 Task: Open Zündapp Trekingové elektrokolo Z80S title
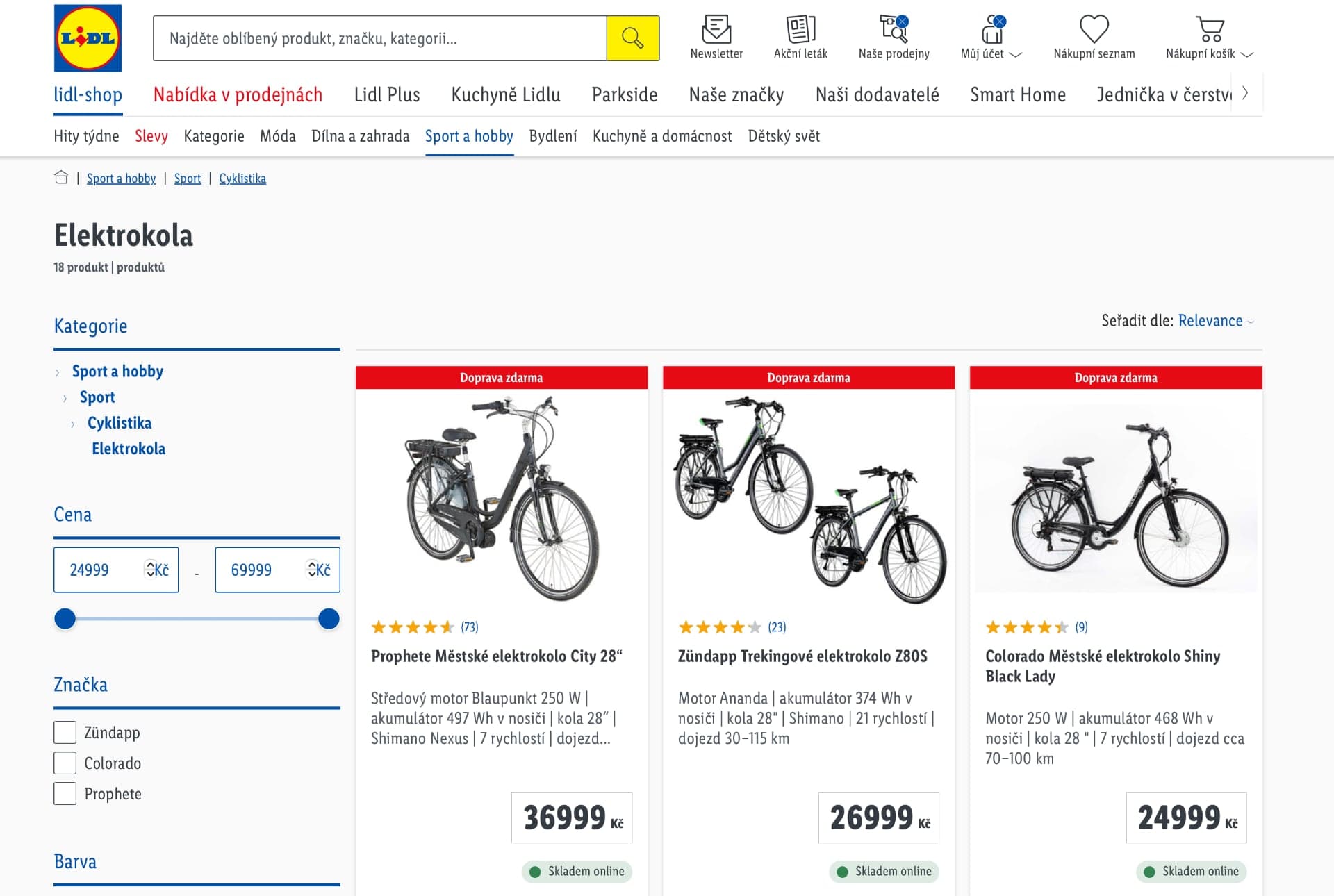[x=802, y=656]
